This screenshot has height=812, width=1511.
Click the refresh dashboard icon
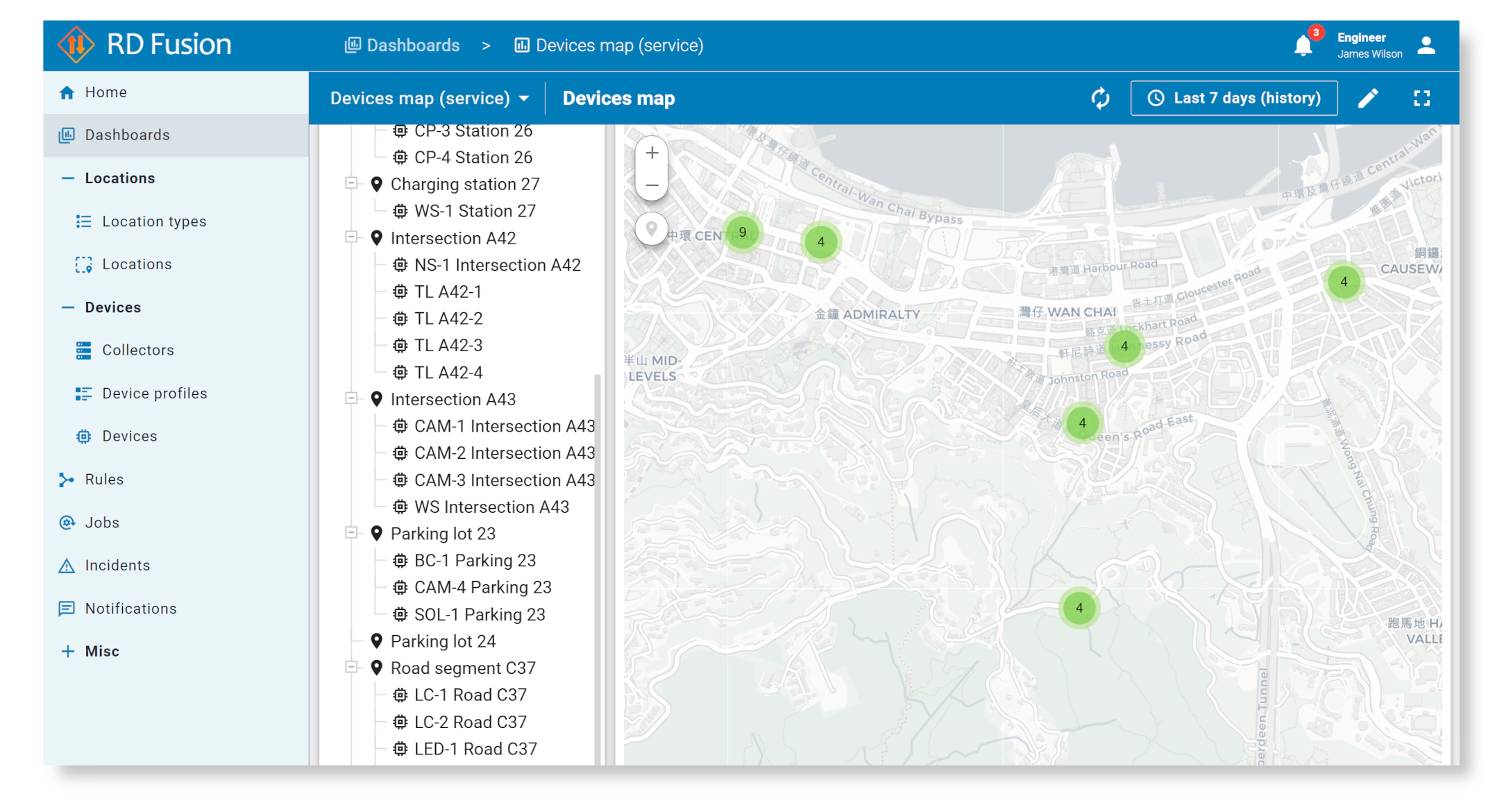click(x=1100, y=99)
